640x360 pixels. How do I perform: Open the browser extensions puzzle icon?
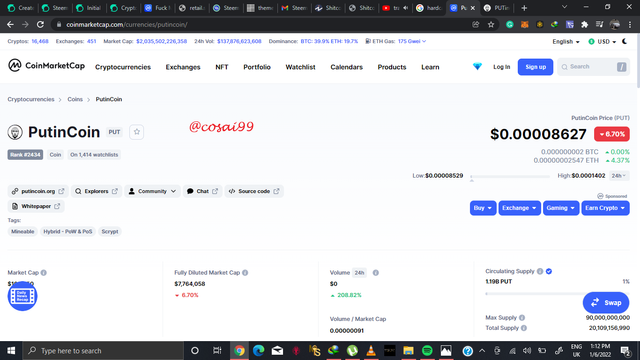(584, 24)
